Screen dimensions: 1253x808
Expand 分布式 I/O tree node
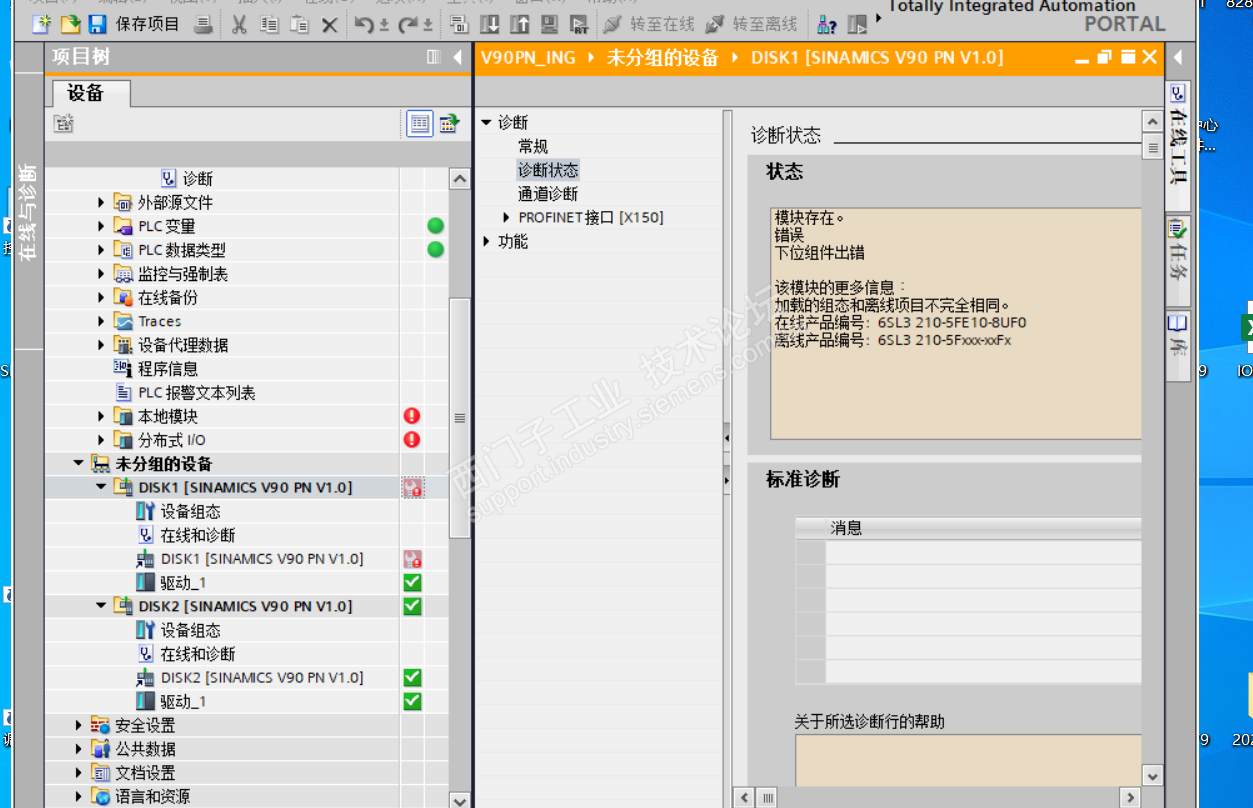tap(101, 440)
